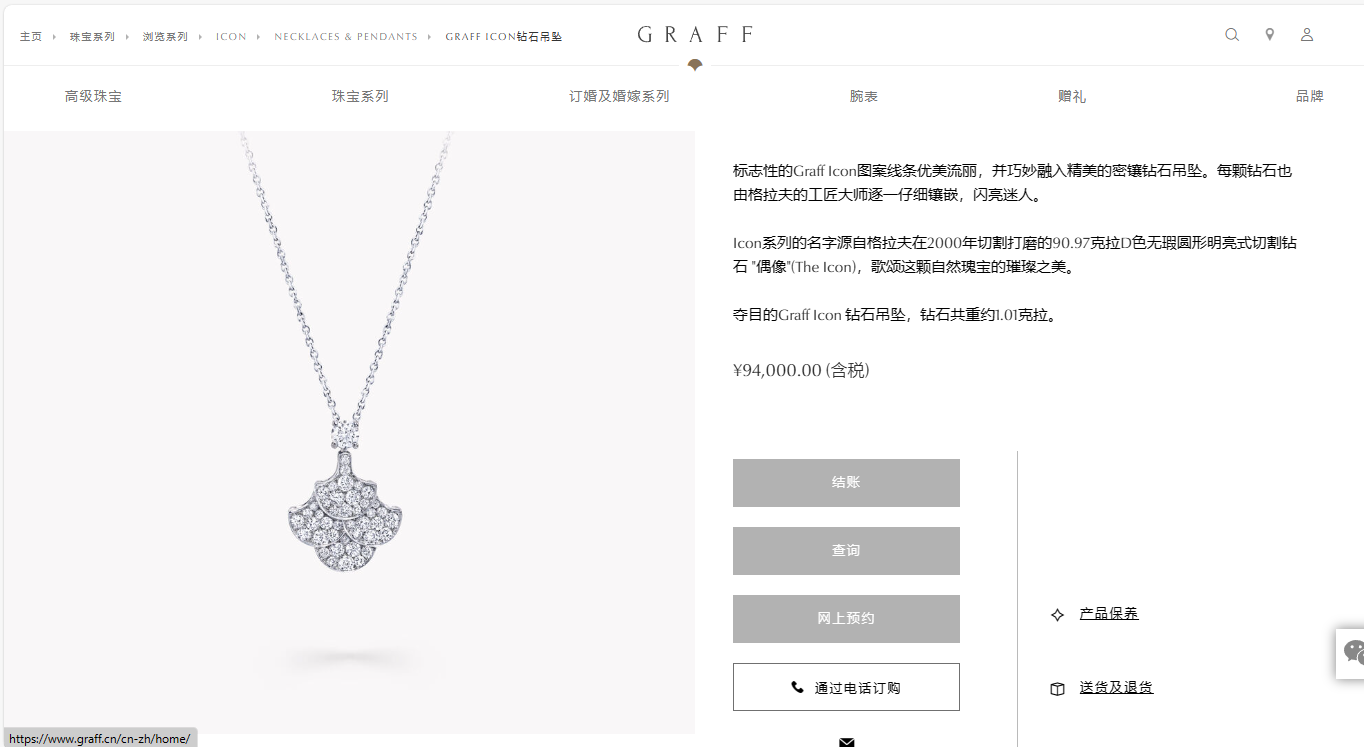Click 通过电话订购 phone order button
The image size is (1364, 747).
click(846, 687)
